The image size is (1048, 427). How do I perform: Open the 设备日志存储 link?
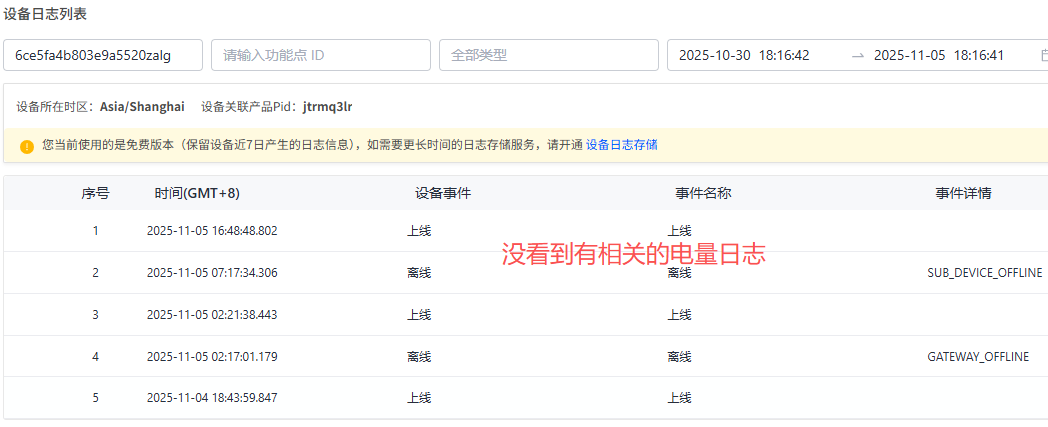(x=621, y=145)
